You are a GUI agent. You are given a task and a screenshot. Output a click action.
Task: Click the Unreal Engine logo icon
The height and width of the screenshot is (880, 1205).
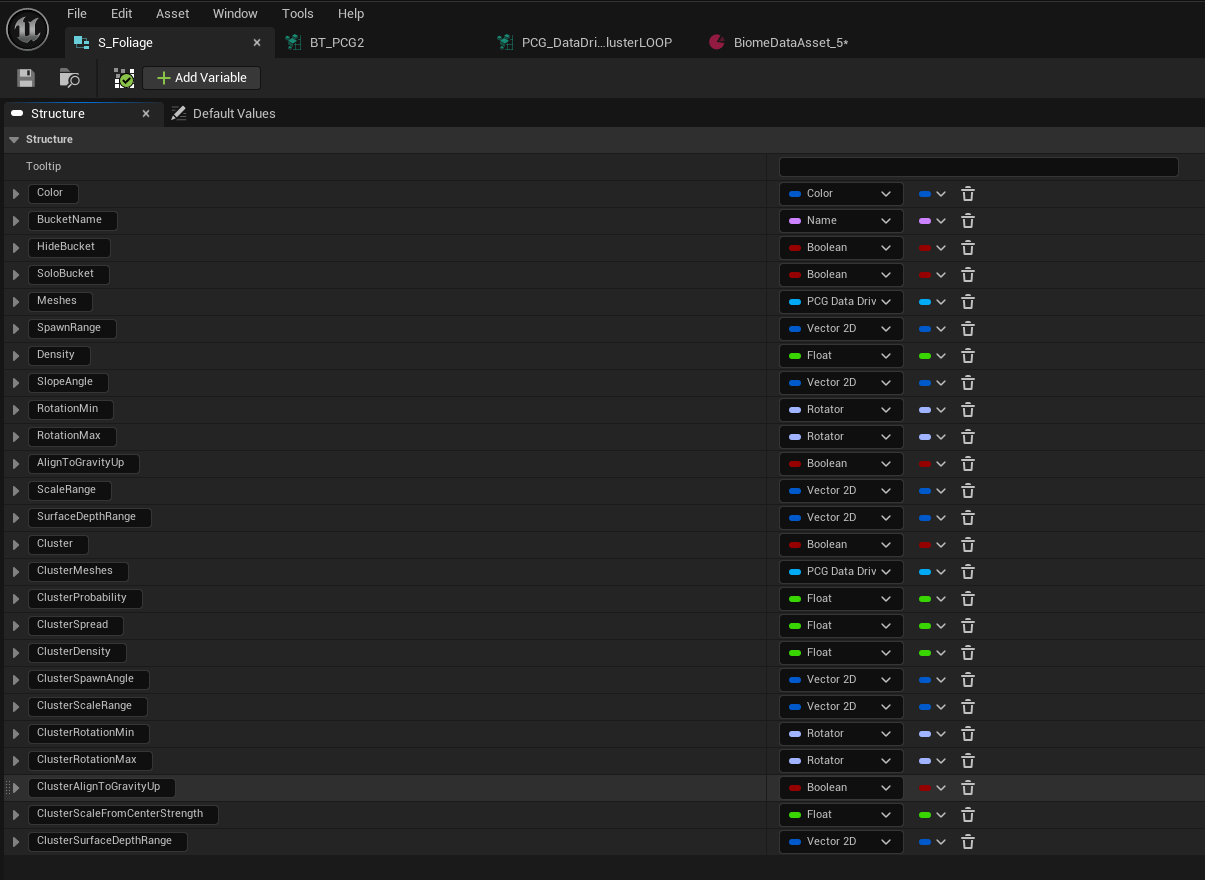(27, 29)
